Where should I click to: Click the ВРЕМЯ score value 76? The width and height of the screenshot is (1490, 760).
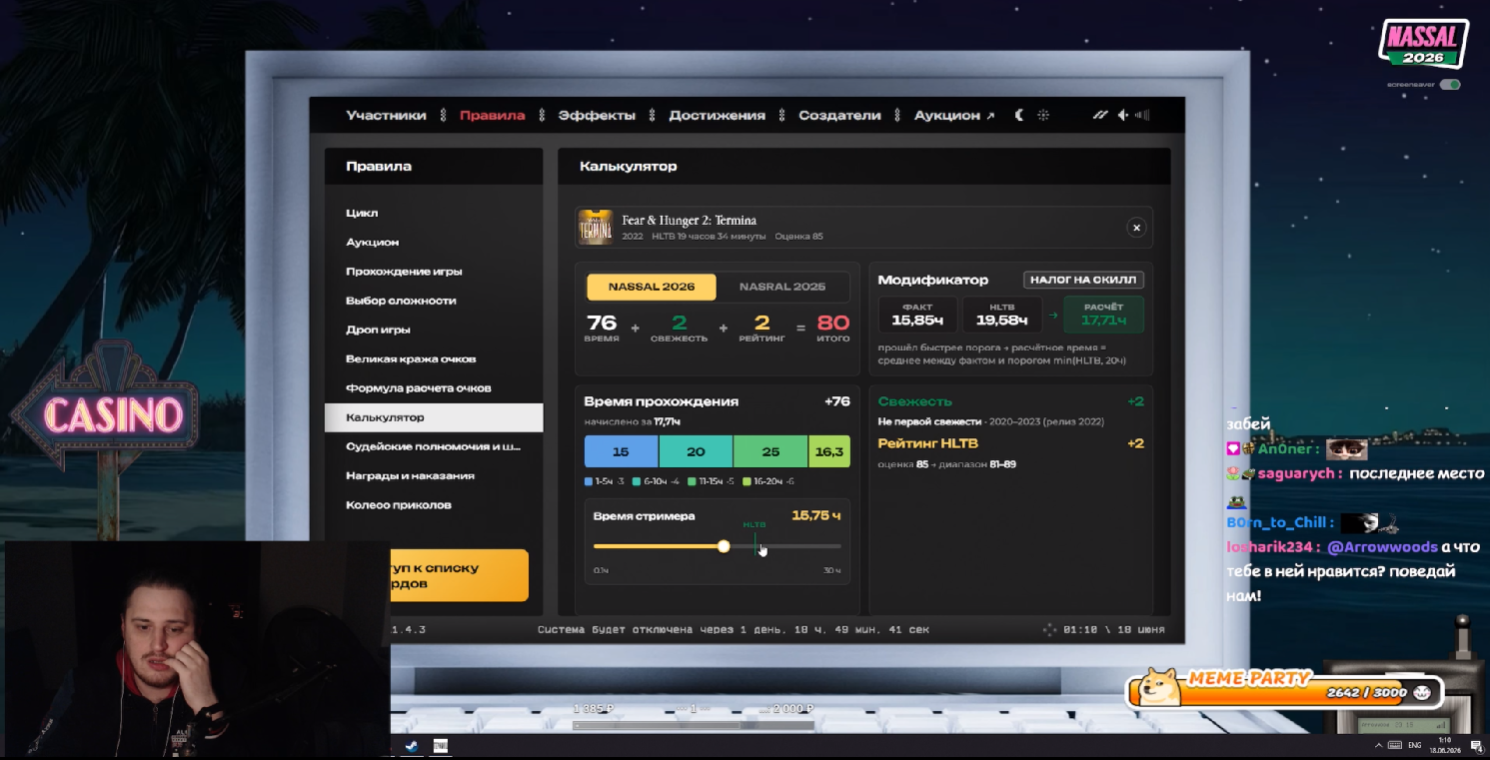pos(602,327)
